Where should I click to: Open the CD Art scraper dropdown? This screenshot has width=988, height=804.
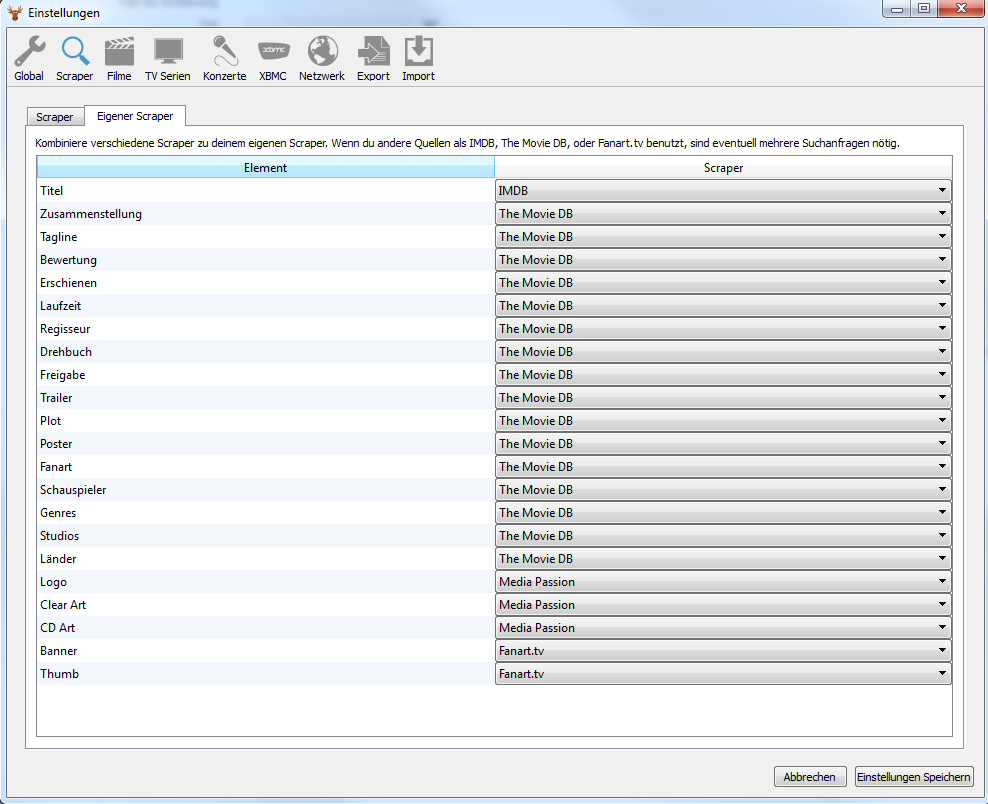(723, 628)
